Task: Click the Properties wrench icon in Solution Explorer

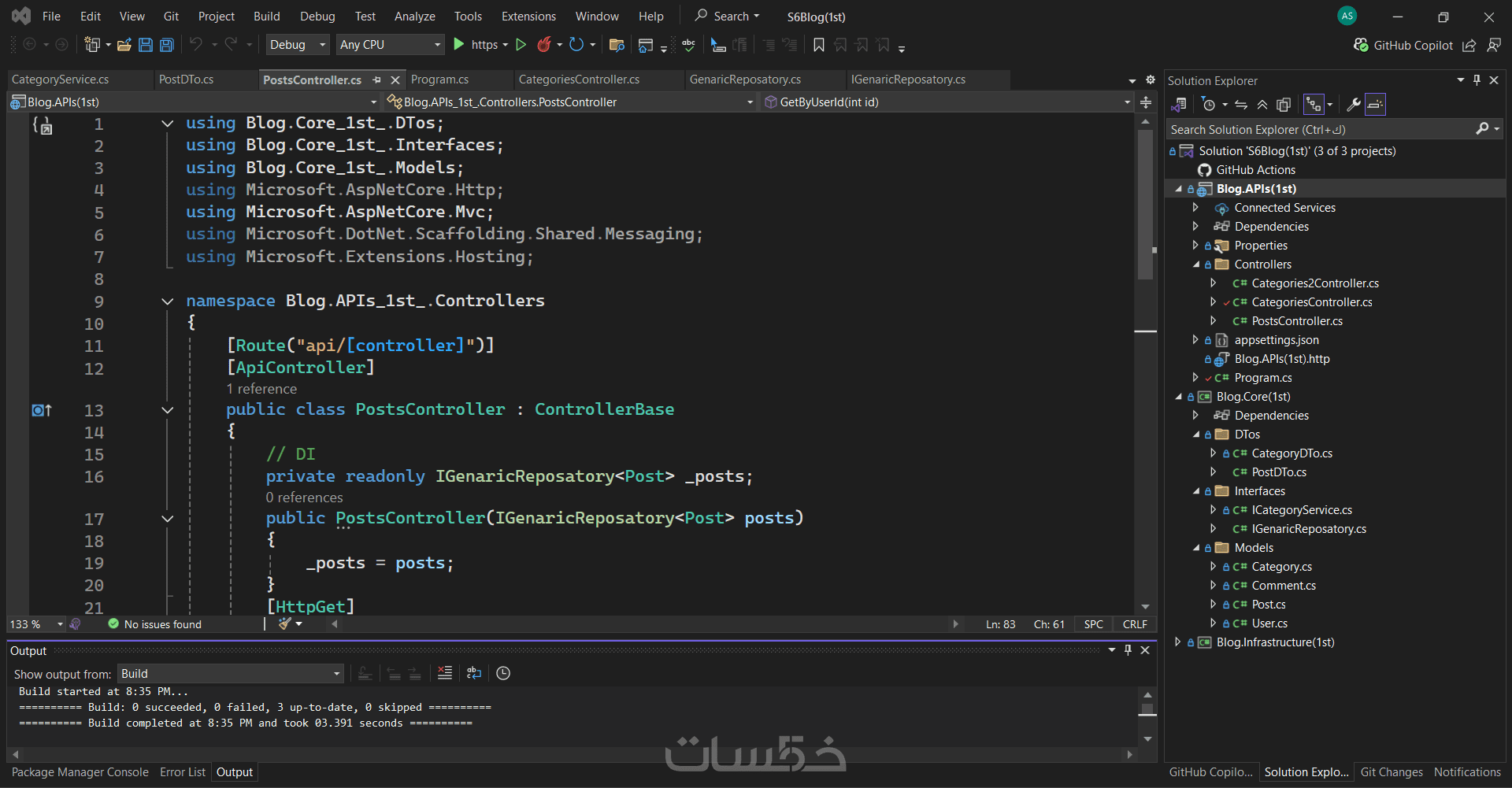Action: pos(1354,105)
